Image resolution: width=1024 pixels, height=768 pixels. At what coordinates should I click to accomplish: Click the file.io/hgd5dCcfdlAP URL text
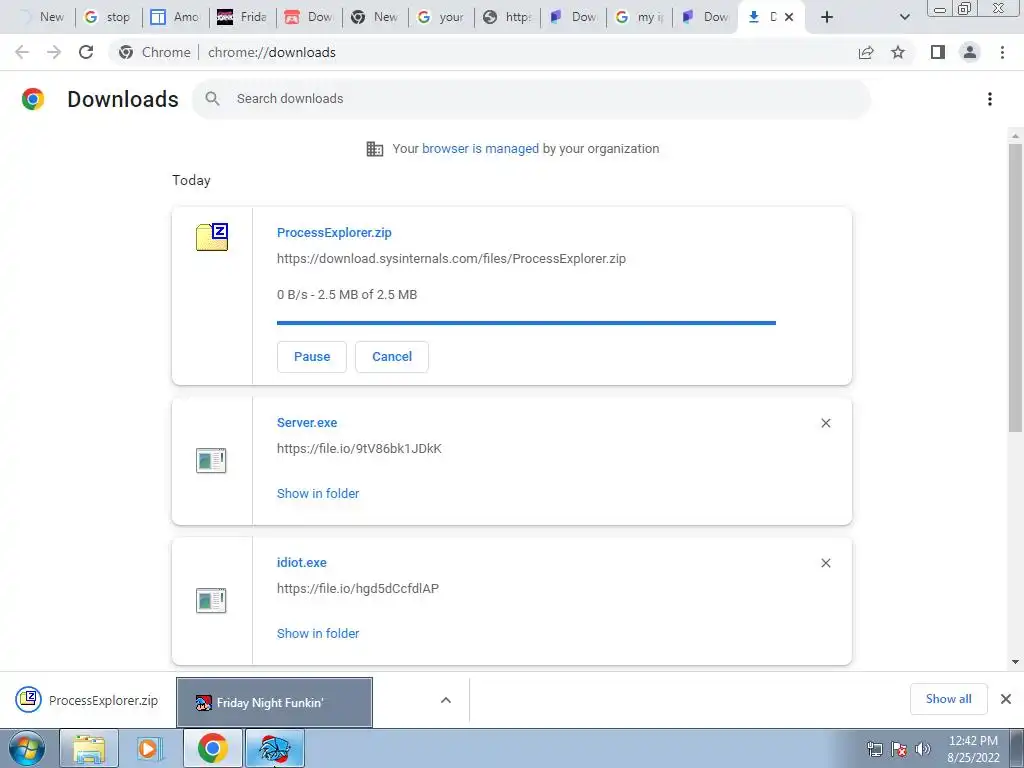358,588
